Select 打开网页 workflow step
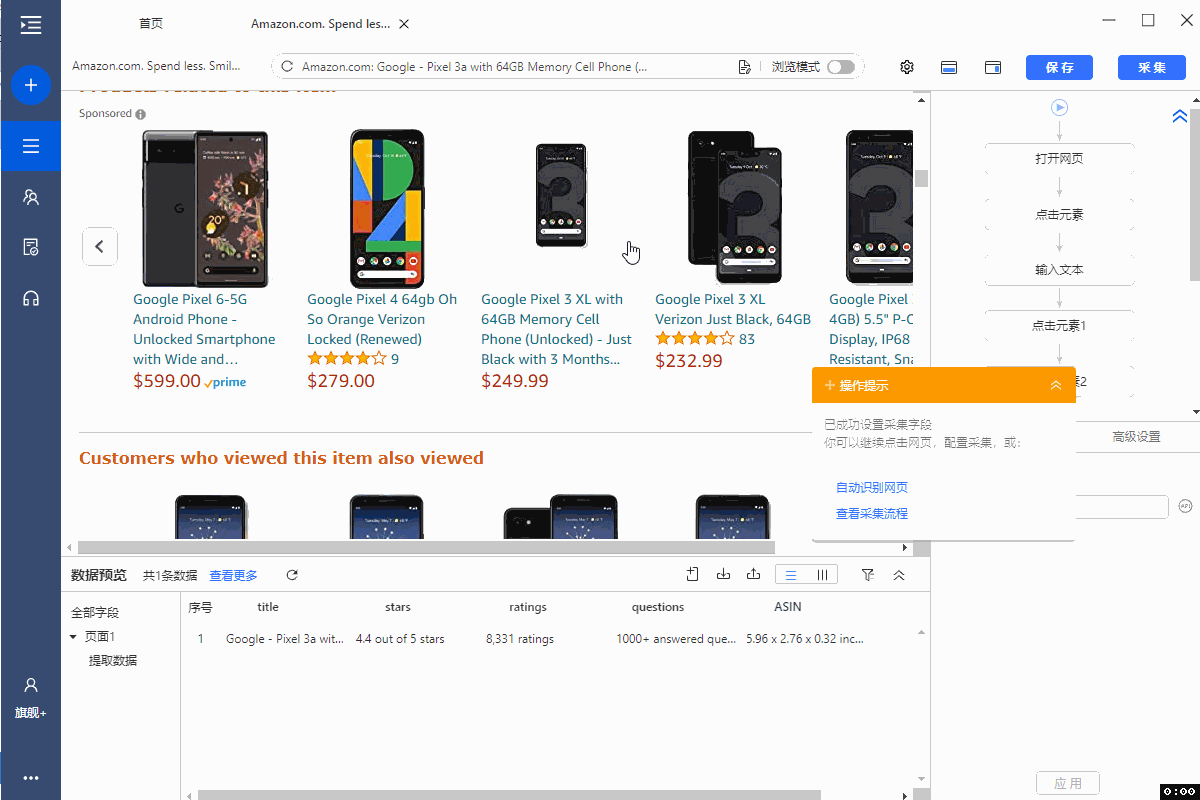Image resolution: width=1200 pixels, height=800 pixels. tap(1060, 159)
